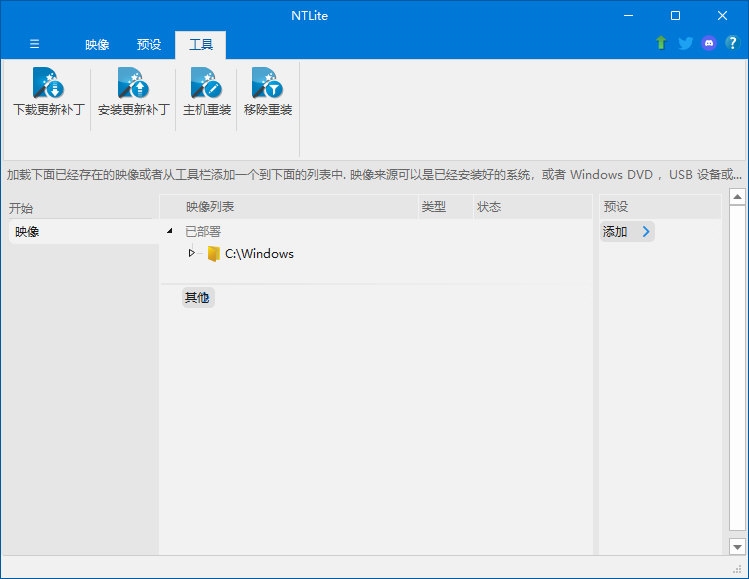This screenshot has height=579, width=749.
Task: Switch to the 映像 tab
Action: click(x=97, y=44)
